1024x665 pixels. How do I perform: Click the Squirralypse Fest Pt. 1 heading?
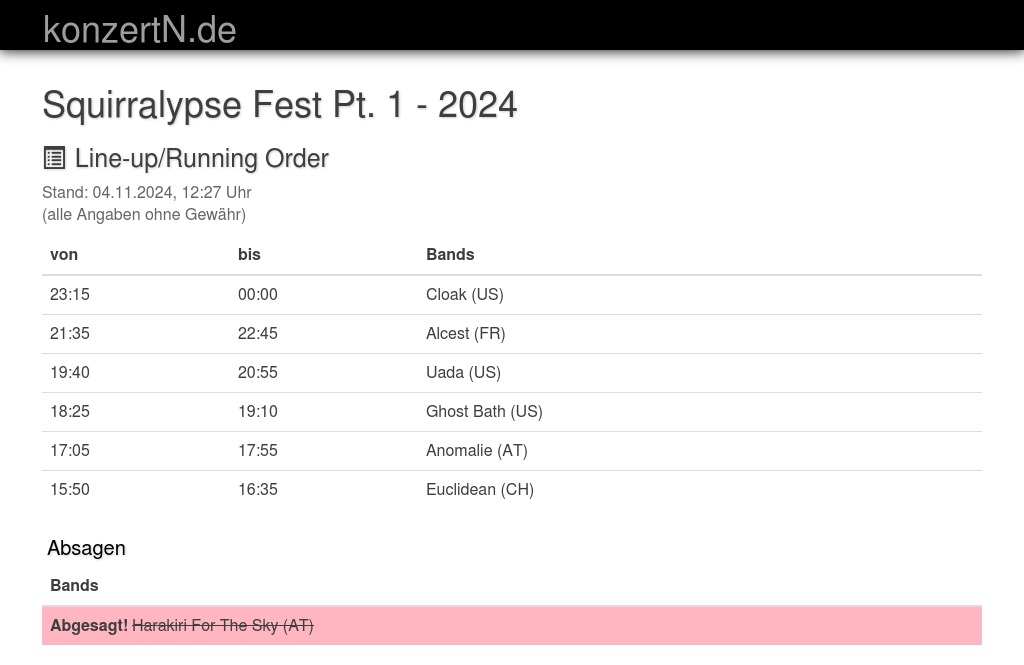pos(279,104)
